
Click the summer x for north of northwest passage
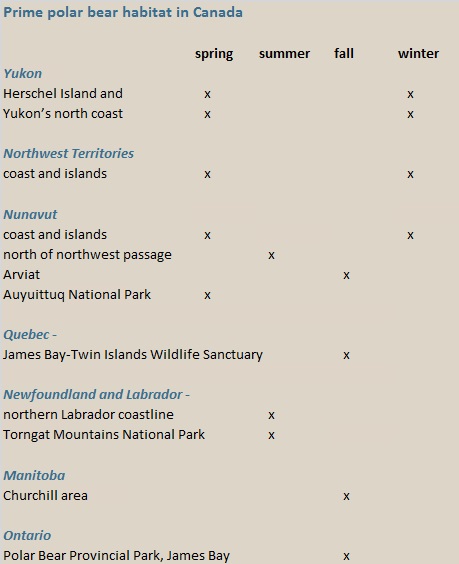coord(272,255)
